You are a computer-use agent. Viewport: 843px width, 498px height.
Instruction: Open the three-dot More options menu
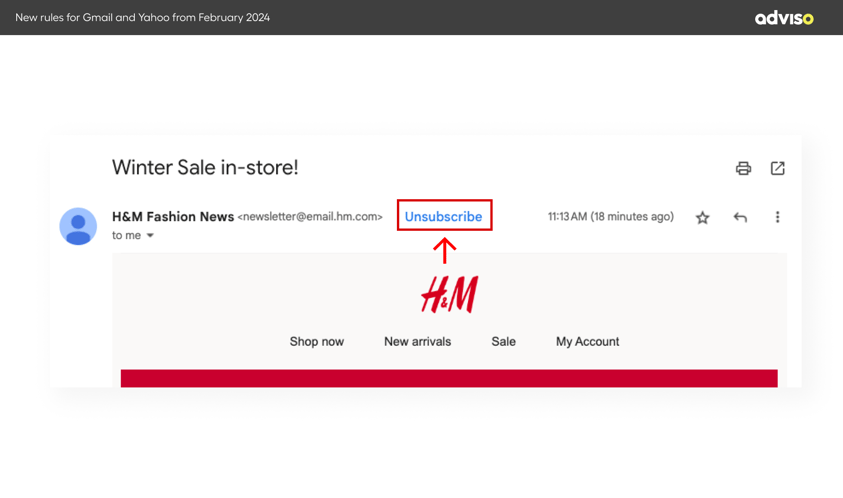coord(777,217)
